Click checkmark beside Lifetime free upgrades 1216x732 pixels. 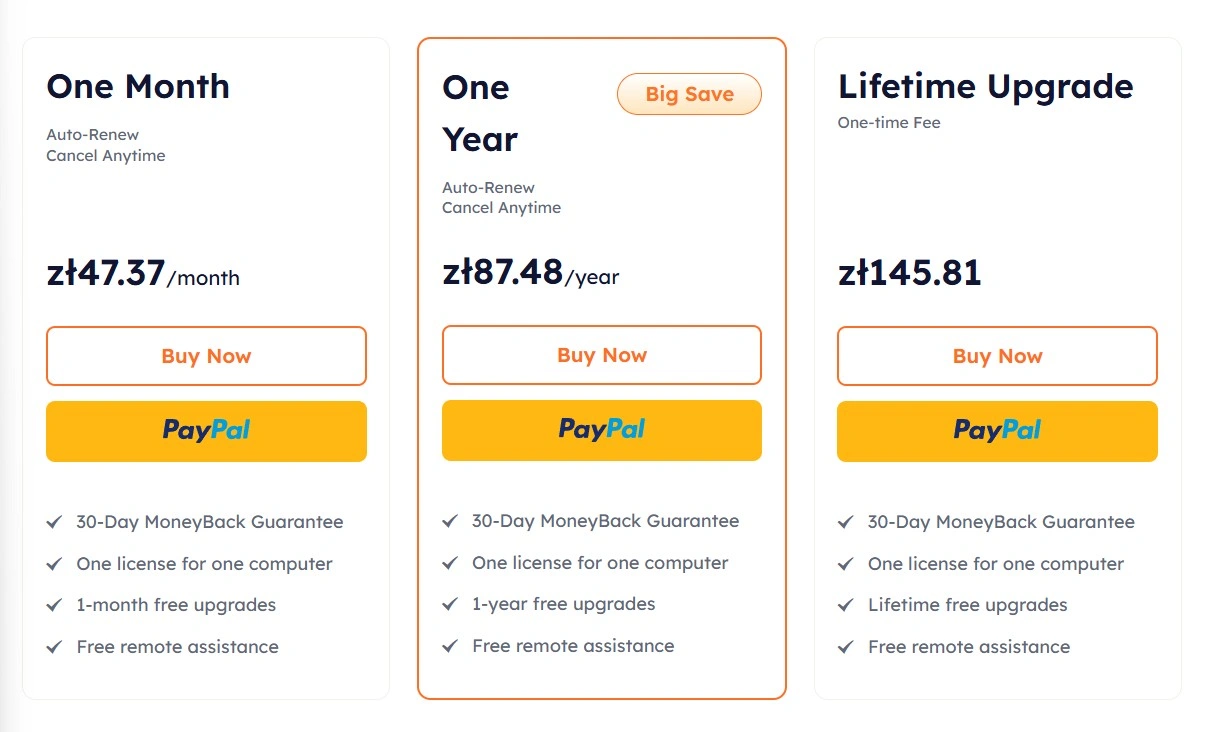846,605
